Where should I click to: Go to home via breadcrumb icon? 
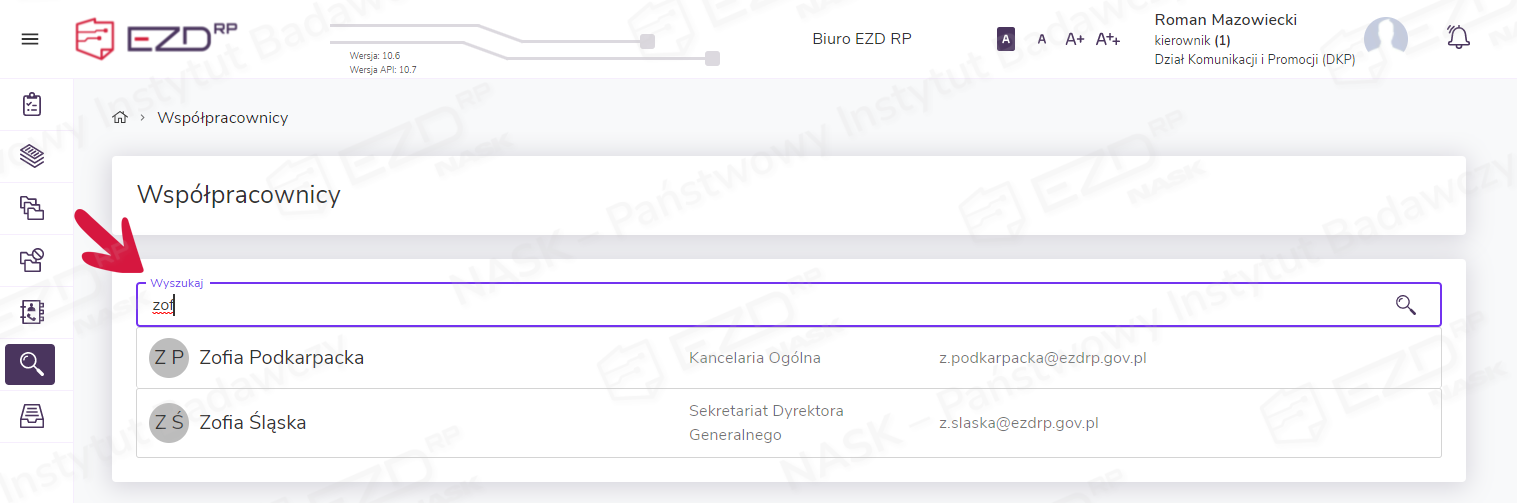pyautogui.click(x=120, y=118)
